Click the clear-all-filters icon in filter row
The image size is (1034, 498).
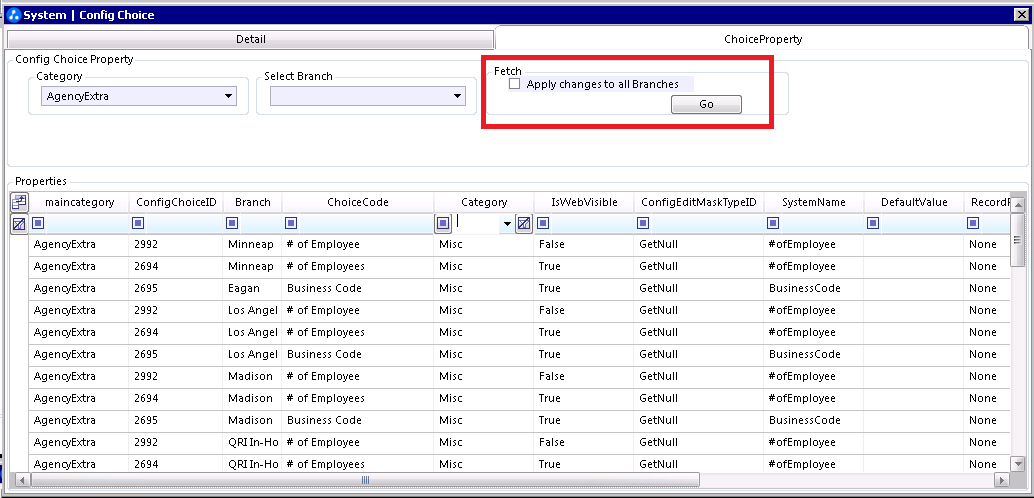pos(19,224)
